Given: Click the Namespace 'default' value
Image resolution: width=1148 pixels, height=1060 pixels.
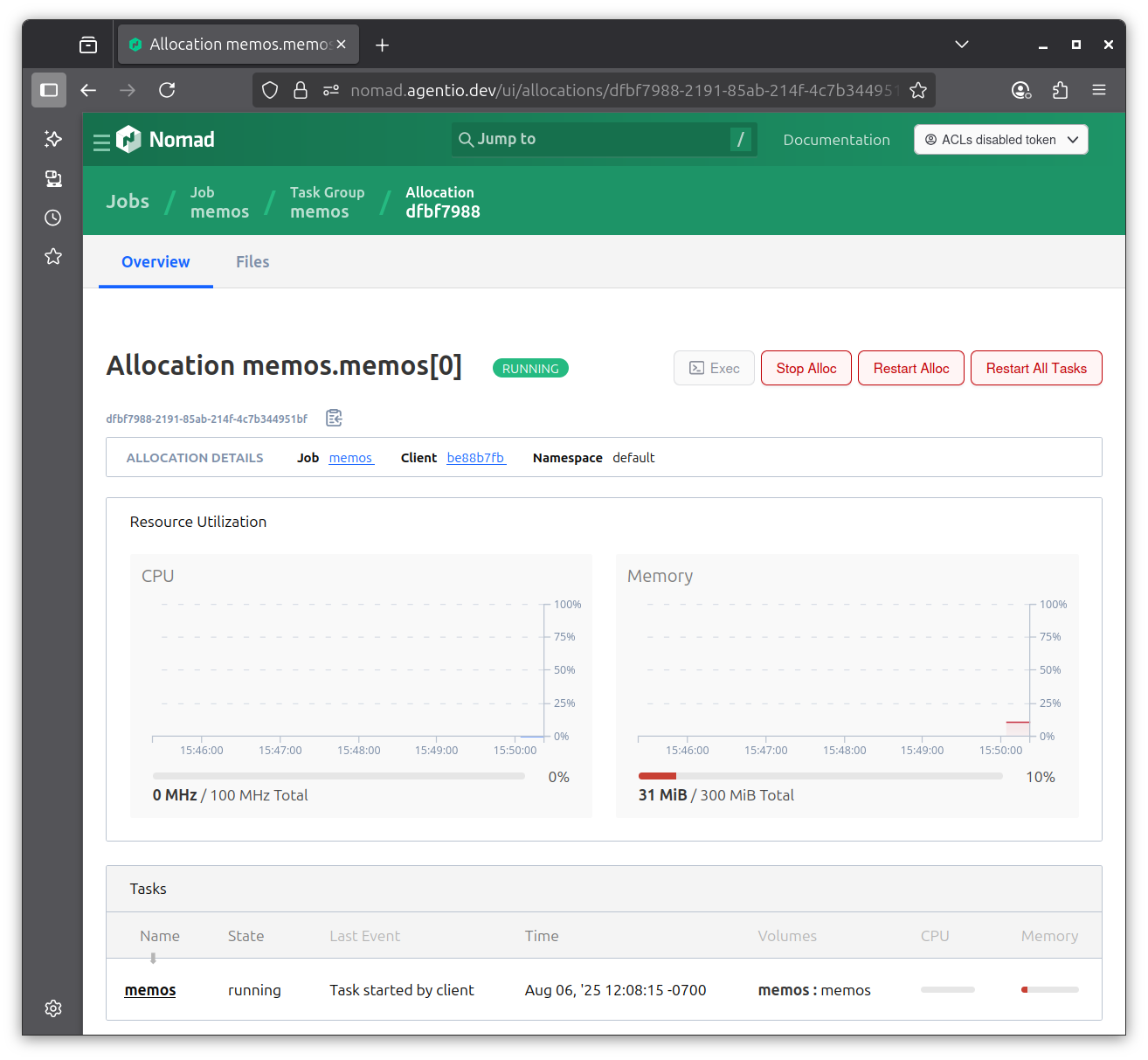Looking at the screenshot, I should pos(633,458).
